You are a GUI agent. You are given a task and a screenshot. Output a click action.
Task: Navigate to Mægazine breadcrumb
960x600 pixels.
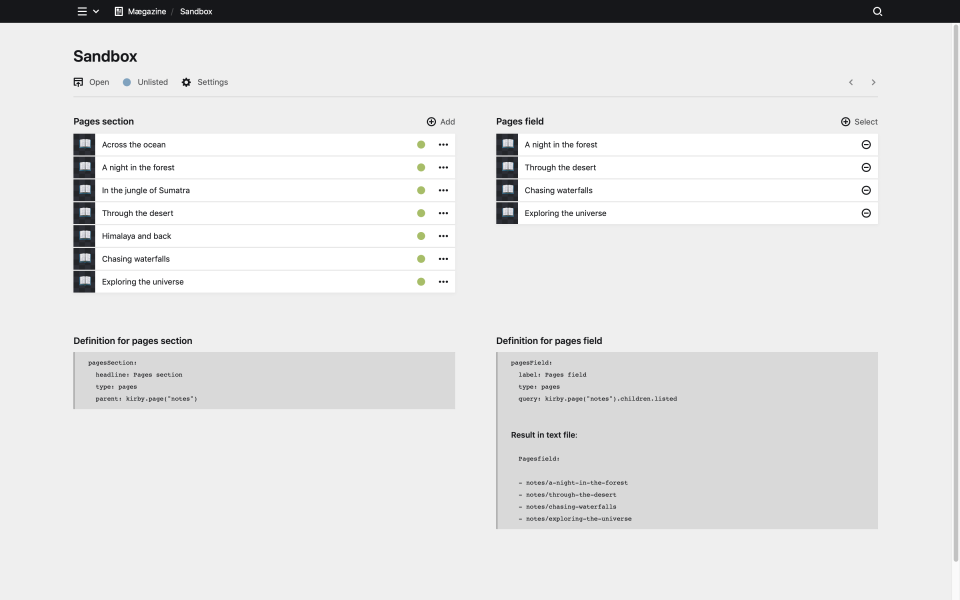coord(139,11)
